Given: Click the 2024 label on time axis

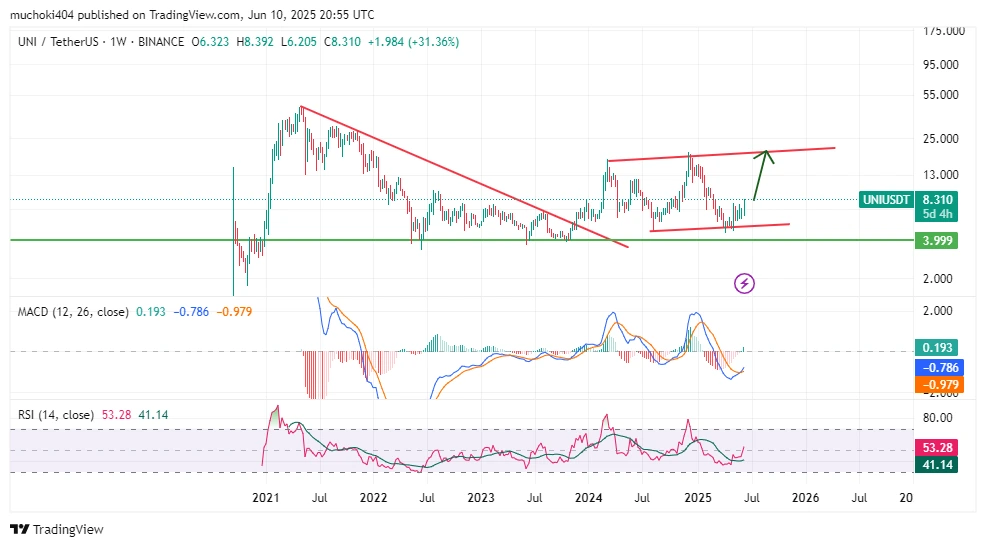Looking at the screenshot, I should click(590, 497).
